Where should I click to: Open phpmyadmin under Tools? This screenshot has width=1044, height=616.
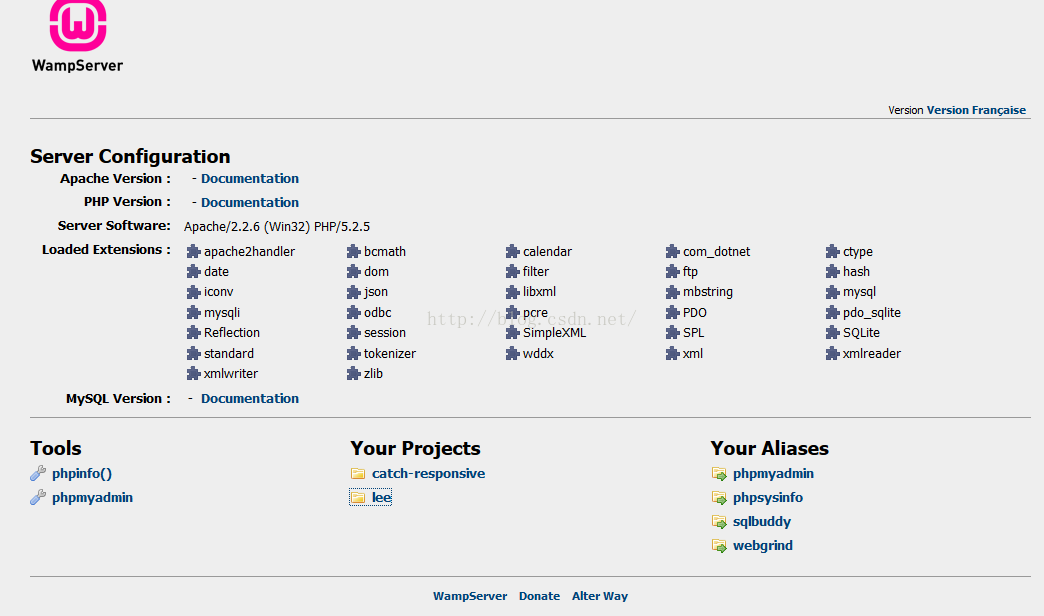93,497
